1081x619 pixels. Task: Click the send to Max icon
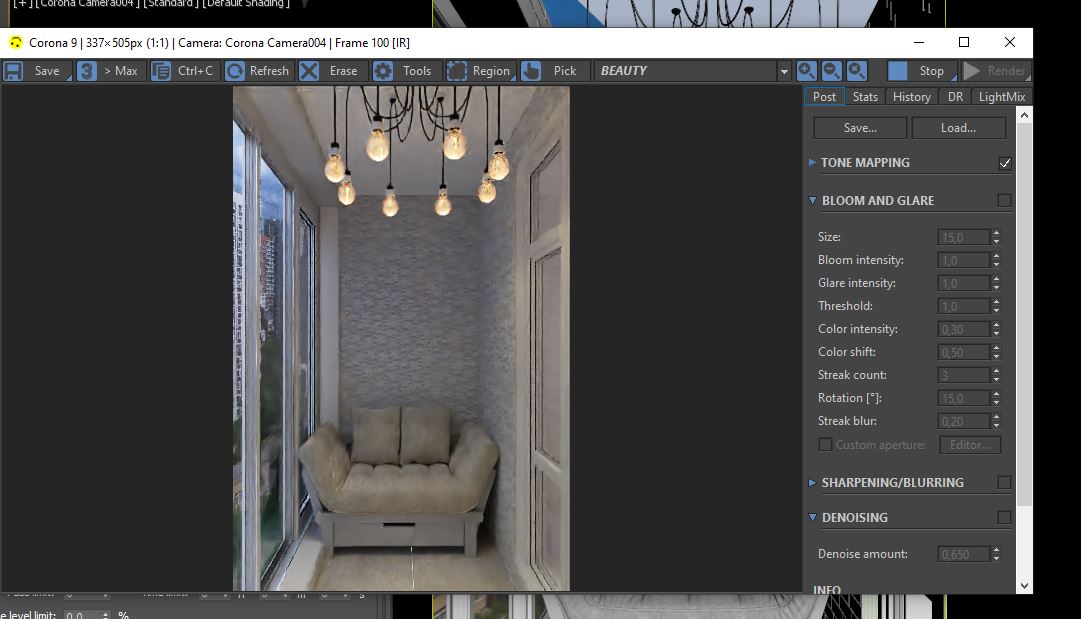[x=87, y=71]
